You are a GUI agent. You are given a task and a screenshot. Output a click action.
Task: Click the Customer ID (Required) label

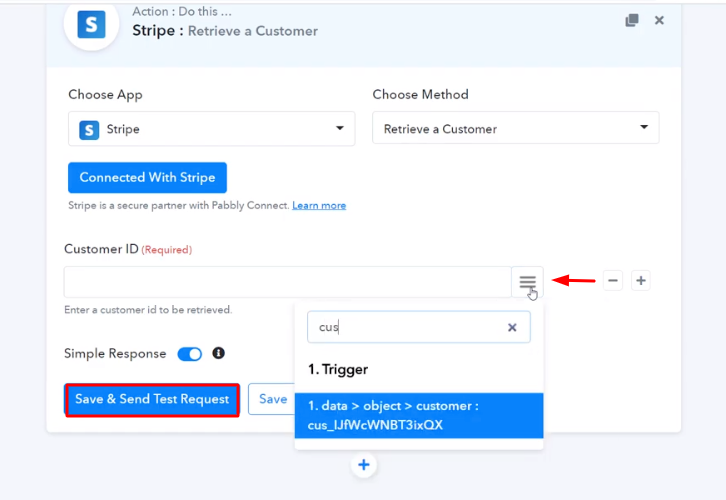(x=128, y=249)
